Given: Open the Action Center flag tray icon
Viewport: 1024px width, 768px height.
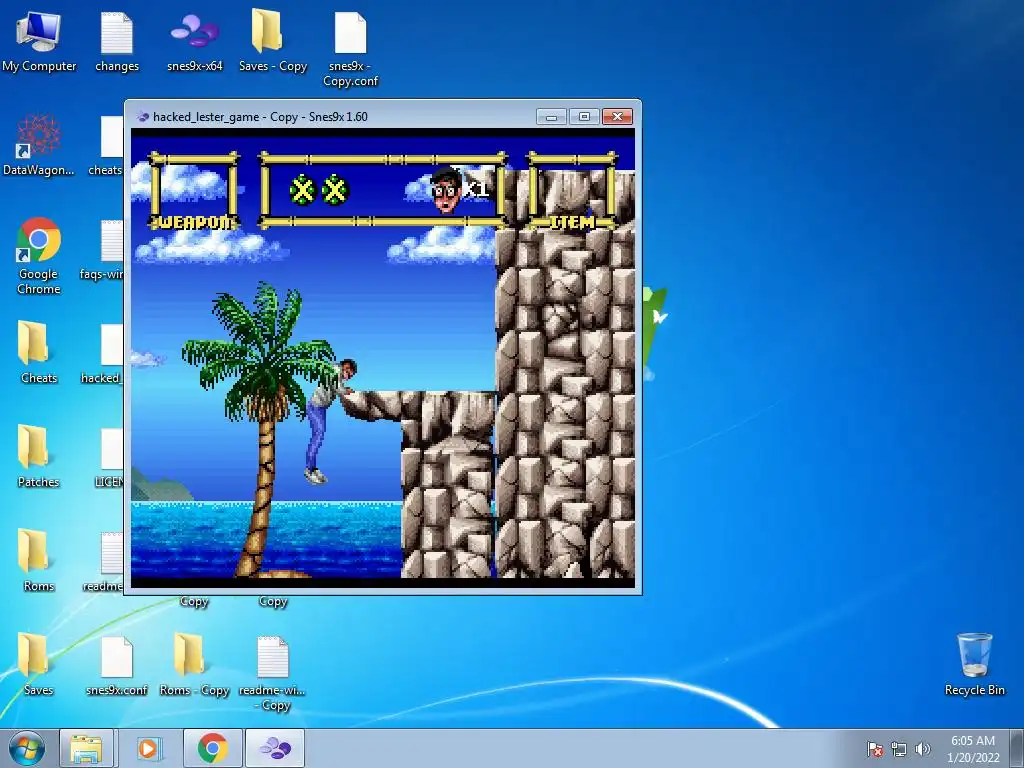Looking at the screenshot, I should tap(875, 749).
